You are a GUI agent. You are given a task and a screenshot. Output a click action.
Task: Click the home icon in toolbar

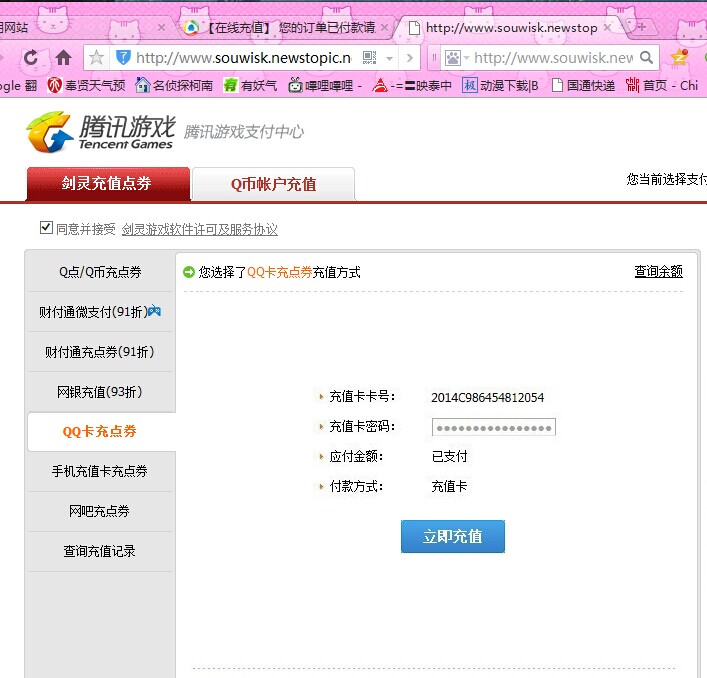[63, 58]
